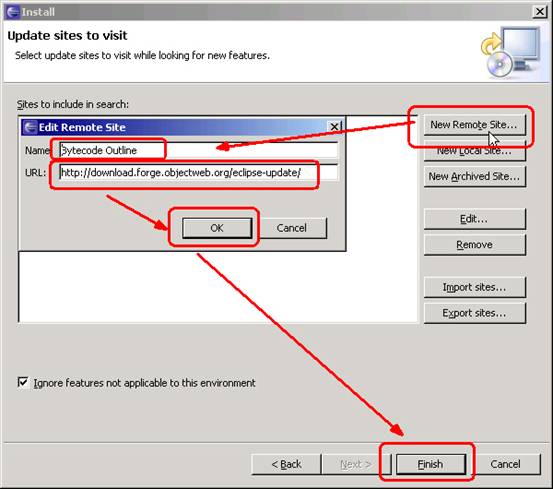Confirm with OK in Edit Remote Site

point(217,228)
